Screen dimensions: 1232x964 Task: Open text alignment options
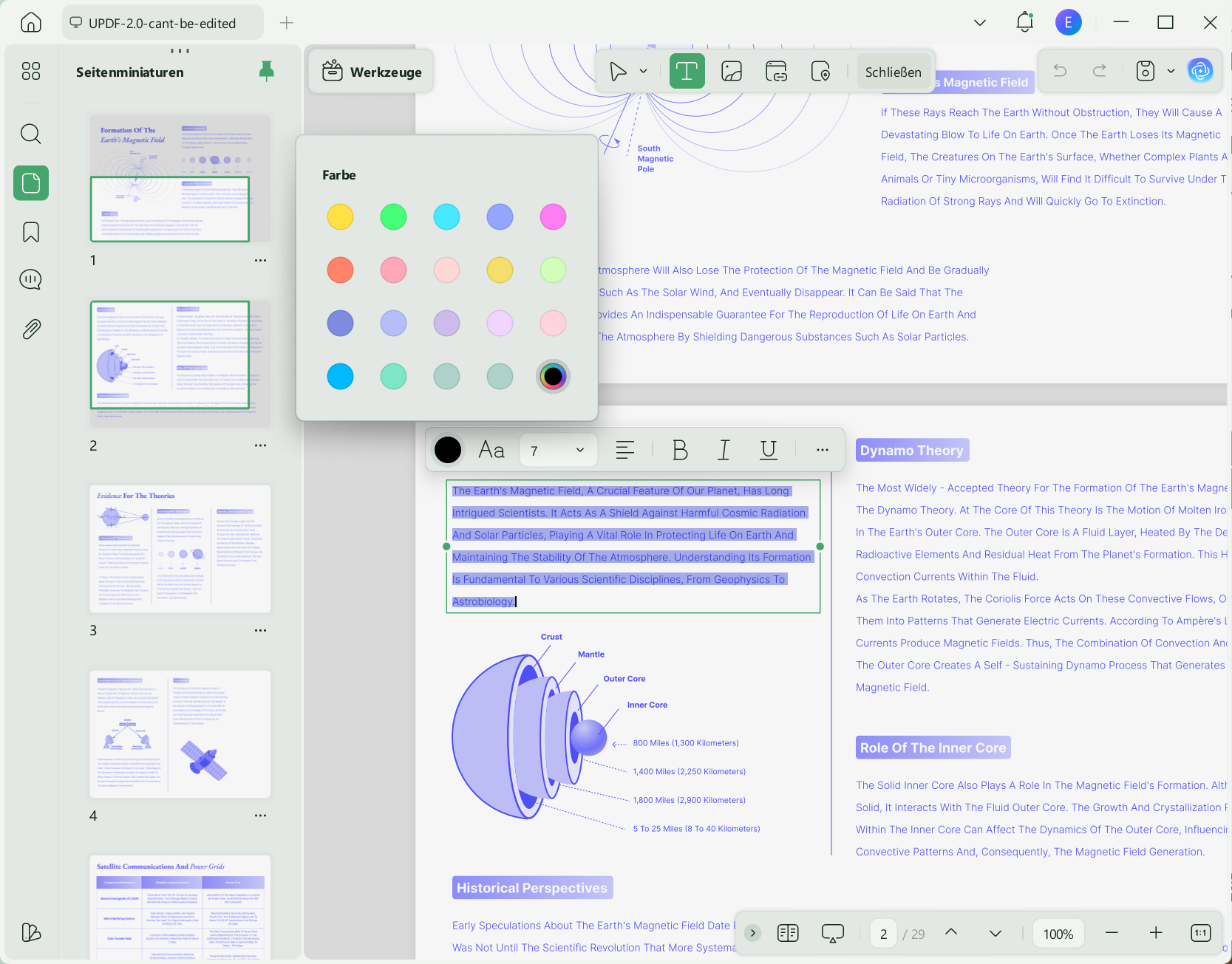(x=625, y=450)
